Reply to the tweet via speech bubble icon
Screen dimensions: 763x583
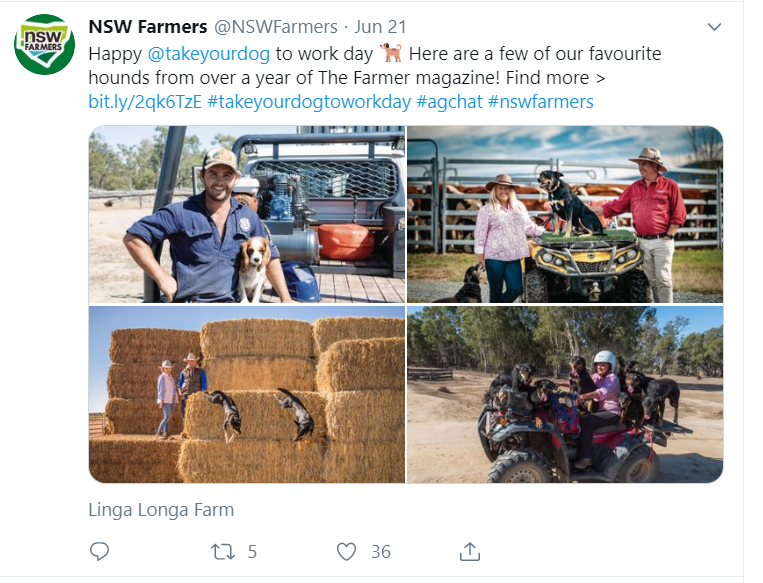point(99,551)
